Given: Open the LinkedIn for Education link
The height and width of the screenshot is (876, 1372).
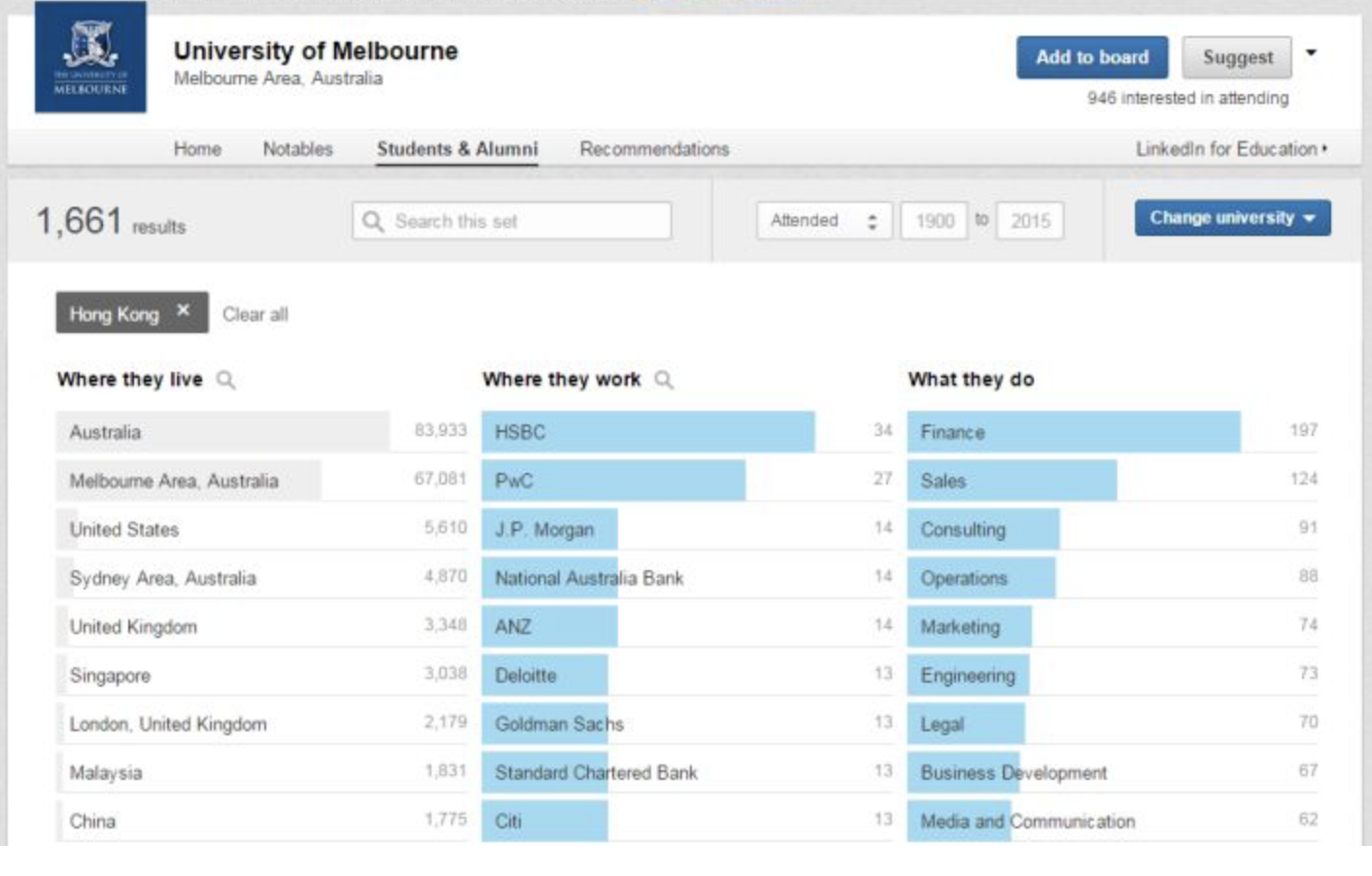Looking at the screenshot, I should pos(1230,150).
